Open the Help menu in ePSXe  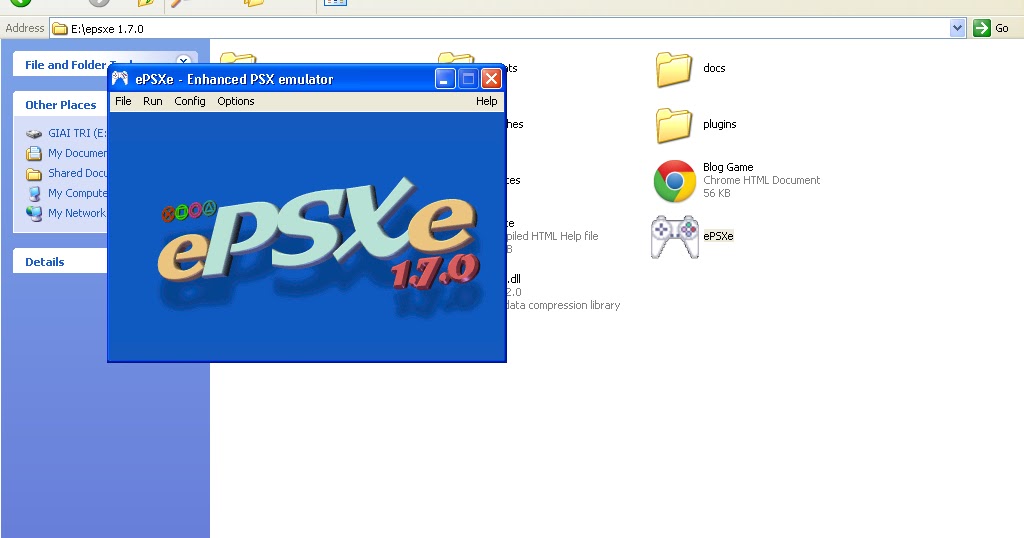click(x=487, y=101)
